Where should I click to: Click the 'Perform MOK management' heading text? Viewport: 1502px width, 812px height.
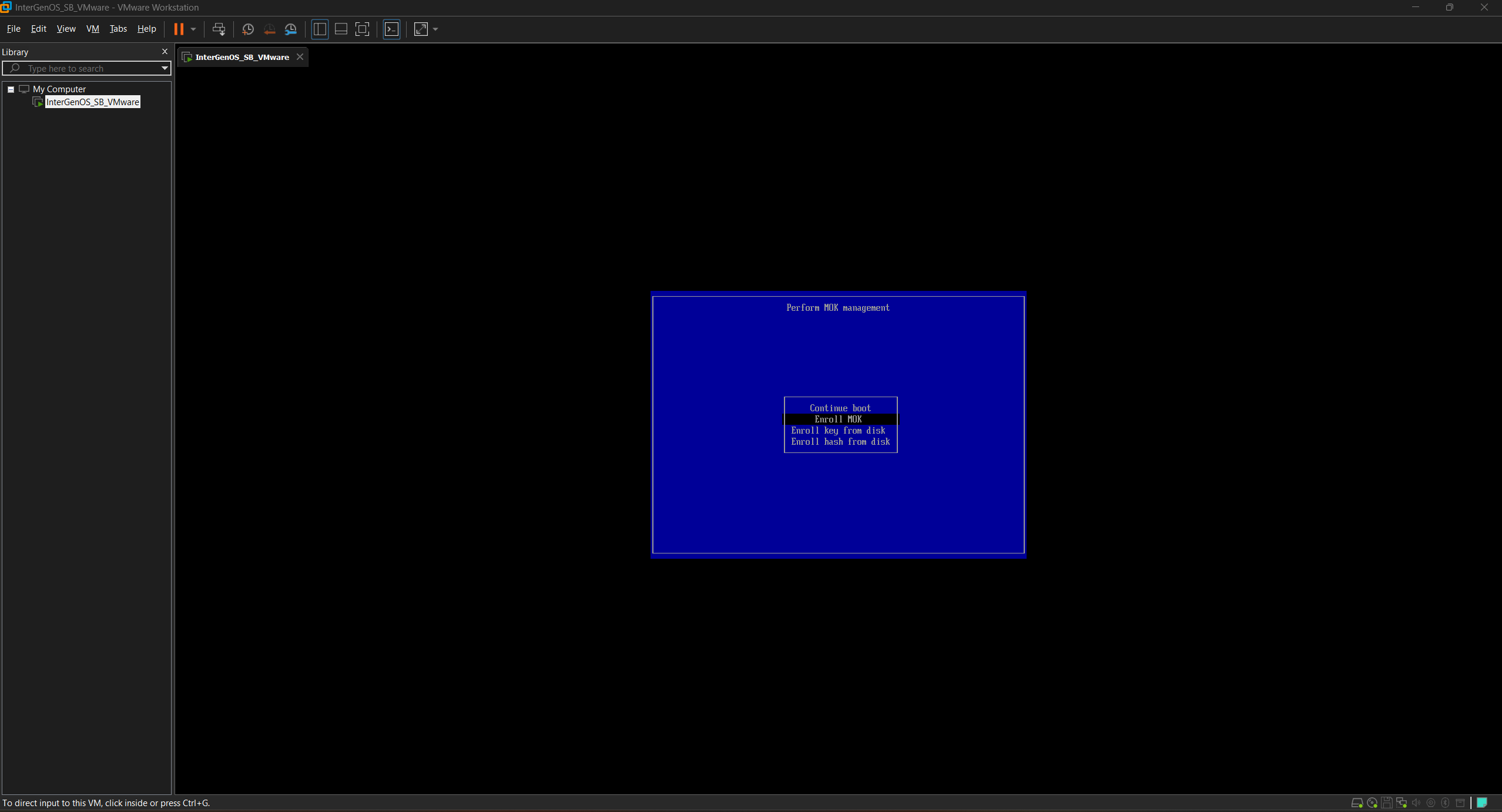[838, 308]
